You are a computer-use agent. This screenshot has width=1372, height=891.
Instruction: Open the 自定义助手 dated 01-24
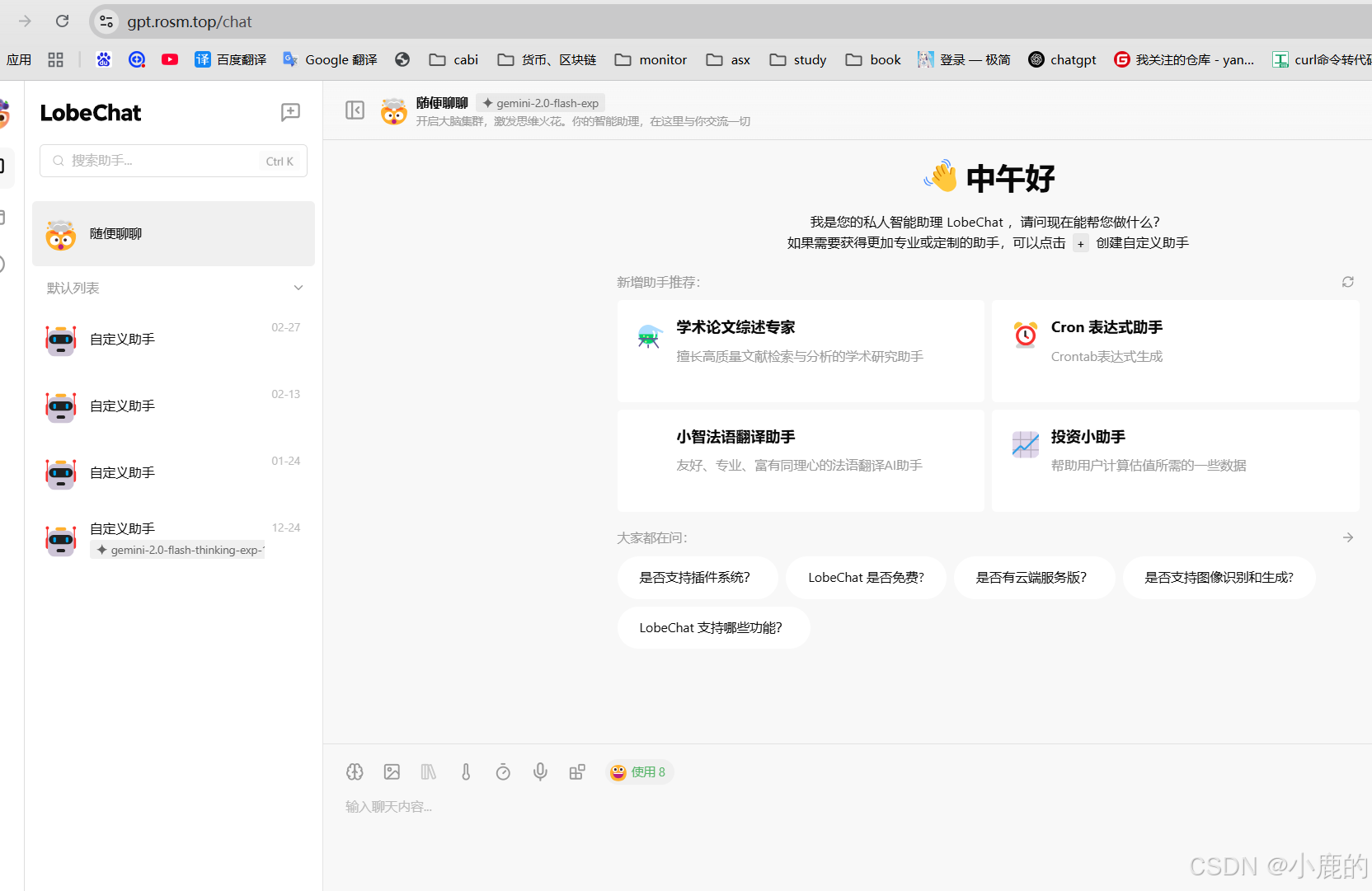pyautogui.click(x=173, y=473)
